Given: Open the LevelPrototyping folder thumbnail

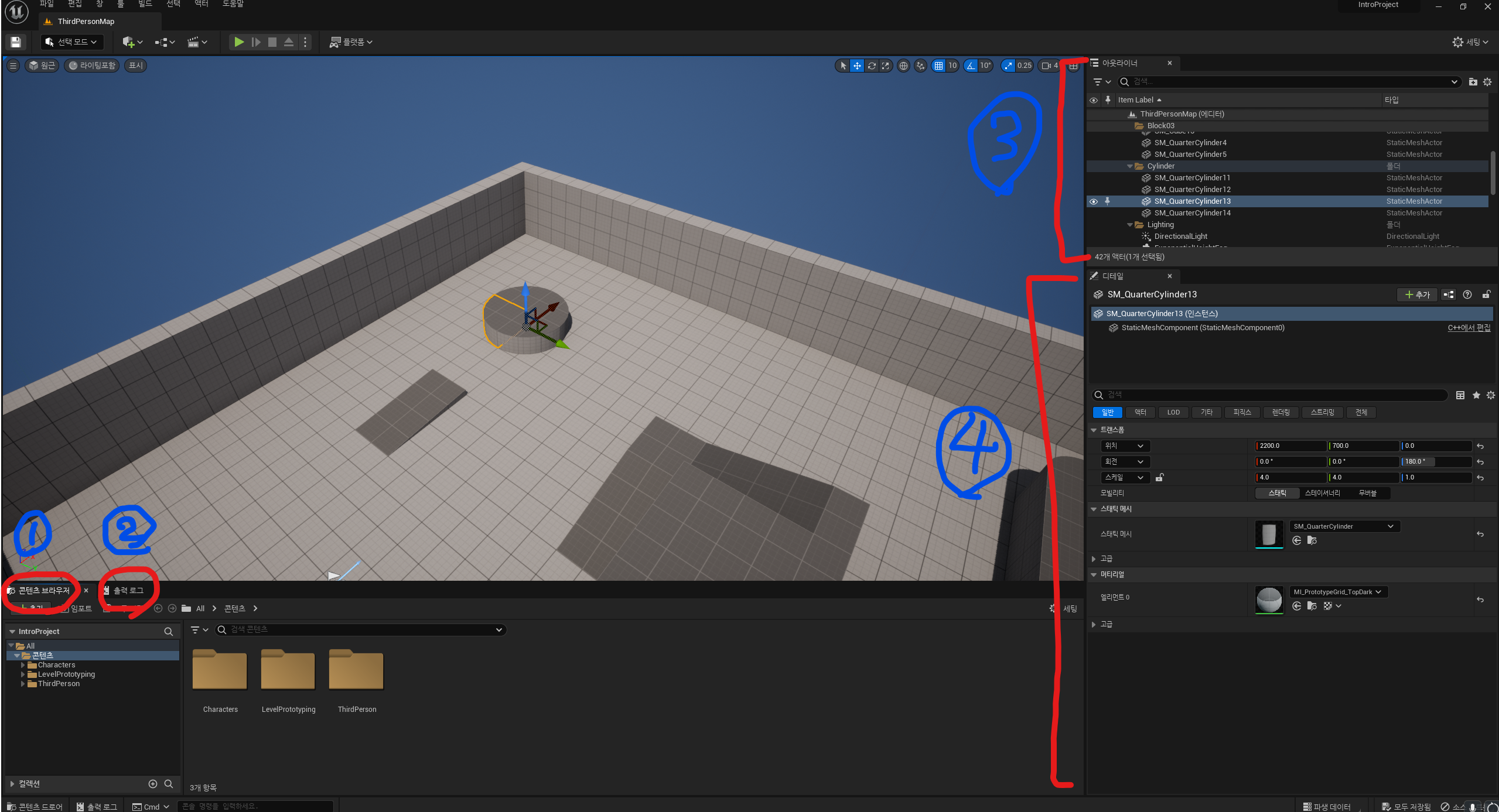Looking at the screenshot, I should [288, 670].
